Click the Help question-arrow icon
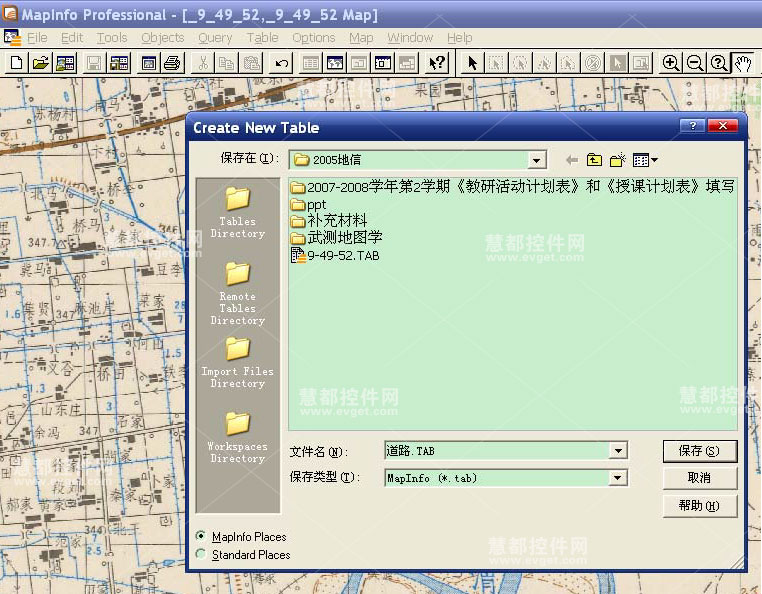762x594 pixels. (437, 63)
